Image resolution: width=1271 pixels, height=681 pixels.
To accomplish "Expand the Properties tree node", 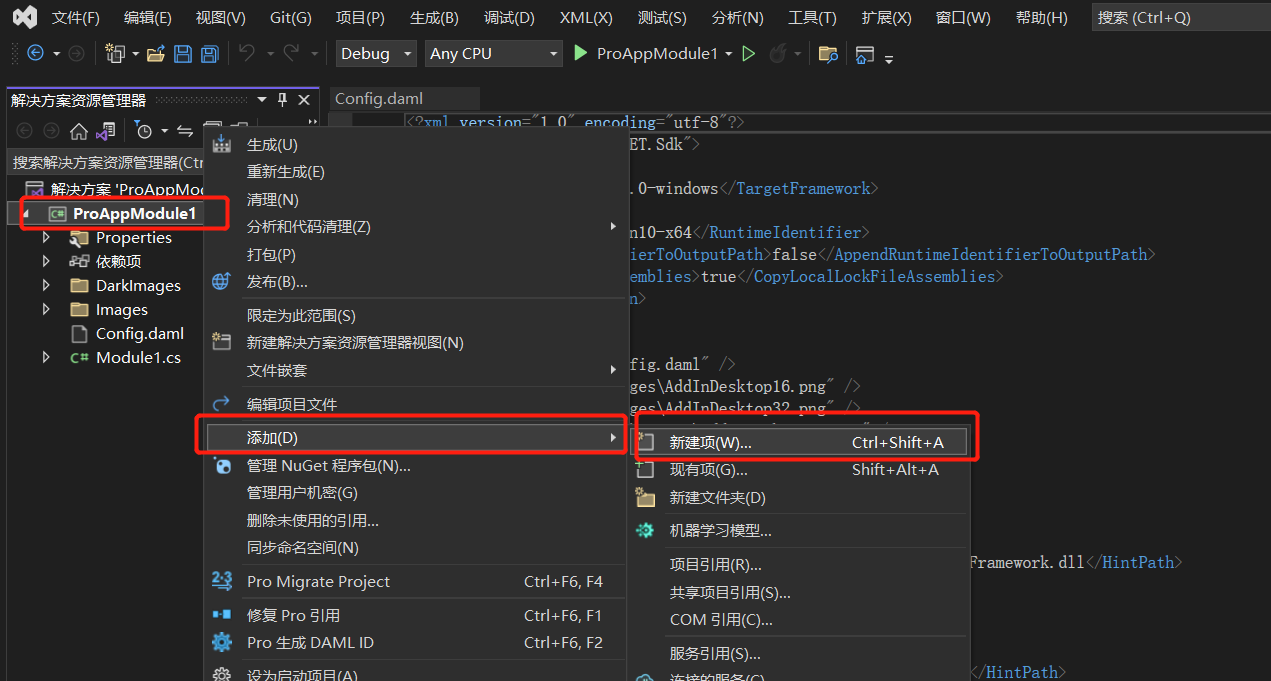I will (46, 237).
